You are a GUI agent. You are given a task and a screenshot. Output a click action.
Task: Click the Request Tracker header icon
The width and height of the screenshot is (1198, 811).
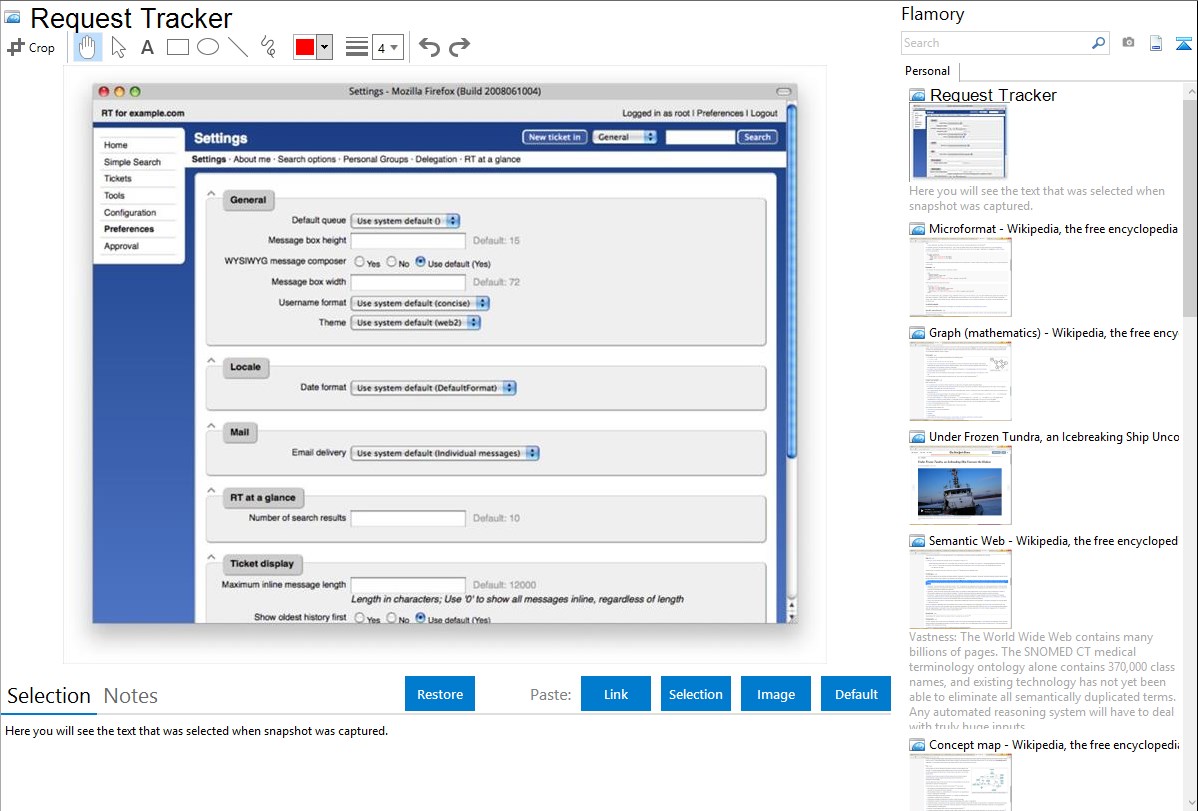12,17
